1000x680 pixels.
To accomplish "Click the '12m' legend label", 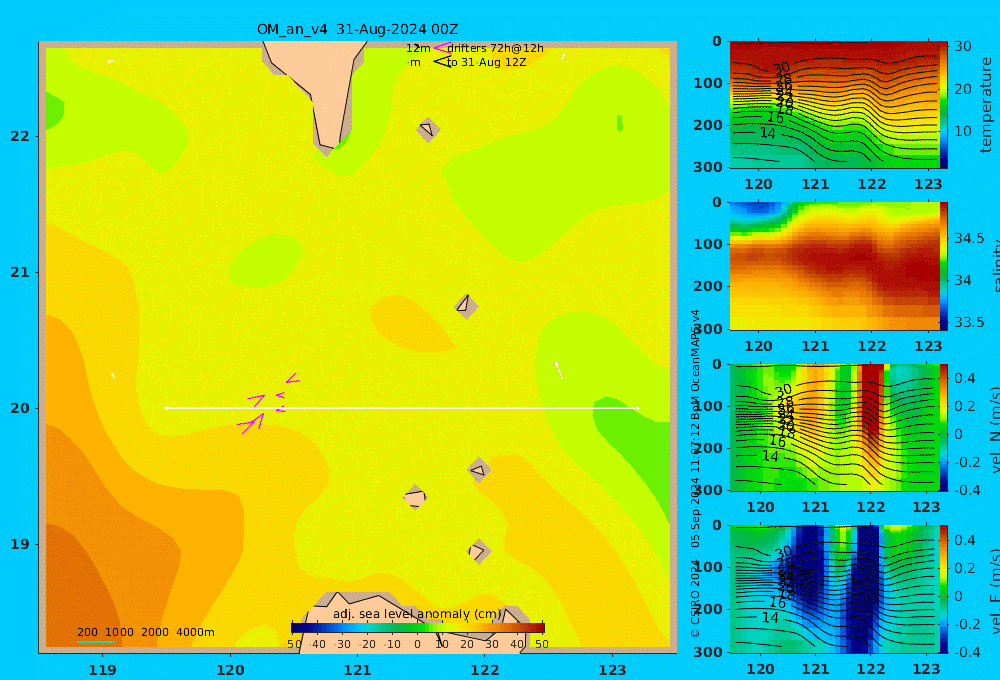I will pyautogui.click(x=418, y=48).
